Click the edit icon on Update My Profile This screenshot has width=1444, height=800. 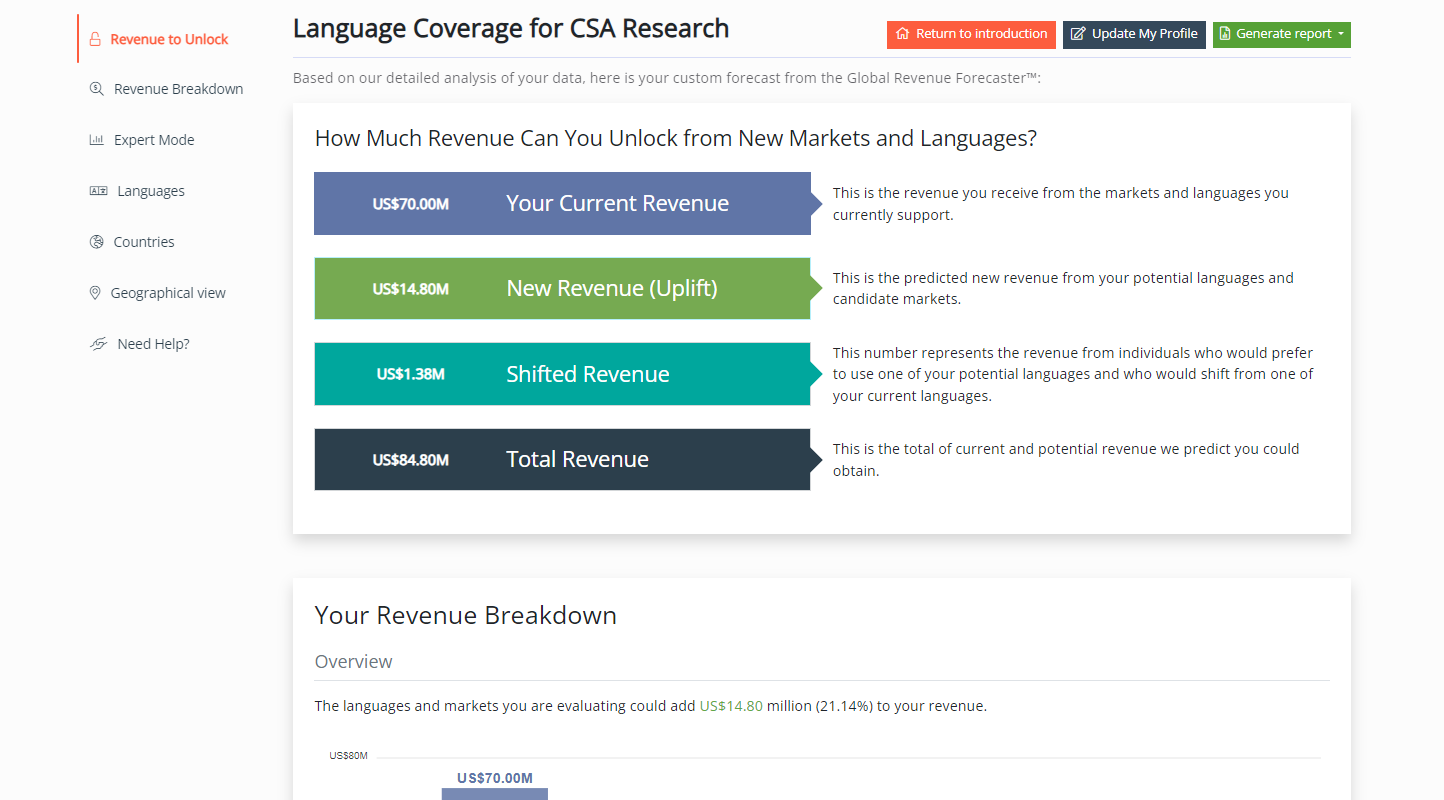click(1078, 34)
